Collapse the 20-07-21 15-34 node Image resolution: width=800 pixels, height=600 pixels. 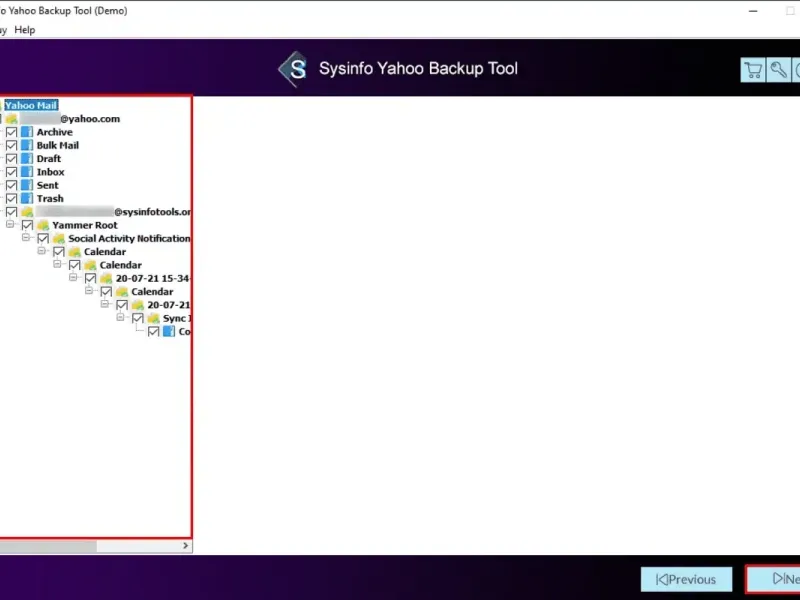73,277
